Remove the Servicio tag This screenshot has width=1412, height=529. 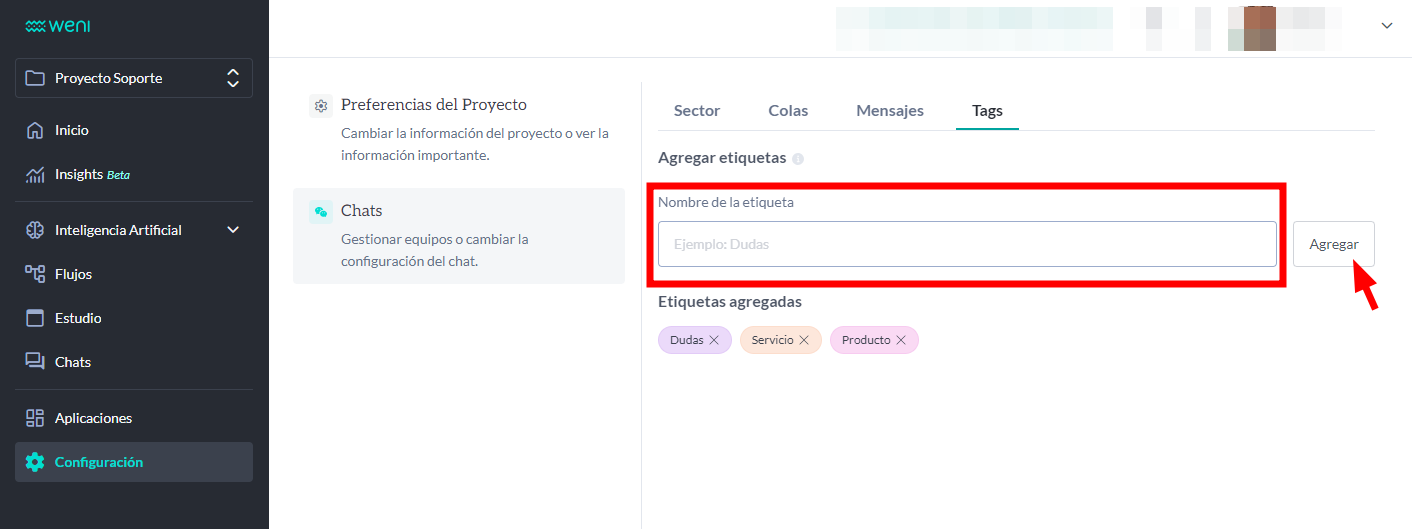(x=804, y=340)
